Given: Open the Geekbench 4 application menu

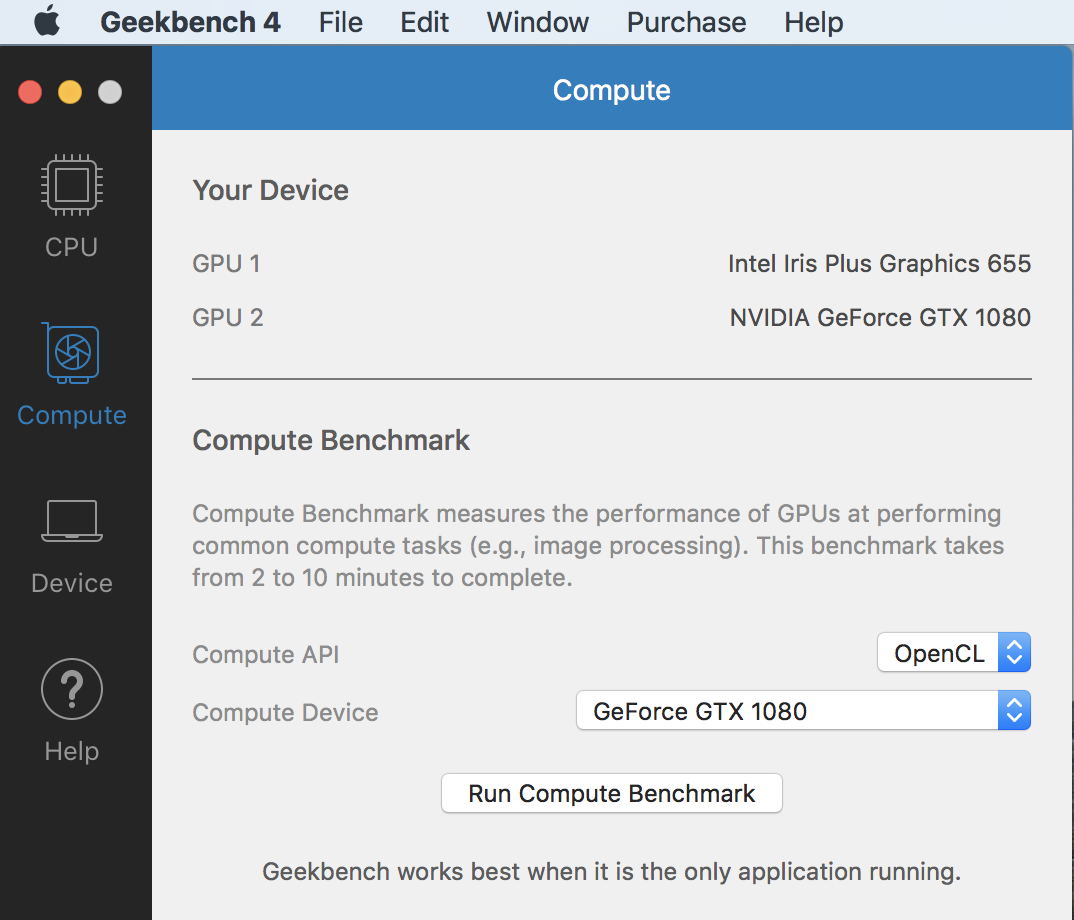Looking at the screenshot, I should pyautogui.click(x=191, y=22).
